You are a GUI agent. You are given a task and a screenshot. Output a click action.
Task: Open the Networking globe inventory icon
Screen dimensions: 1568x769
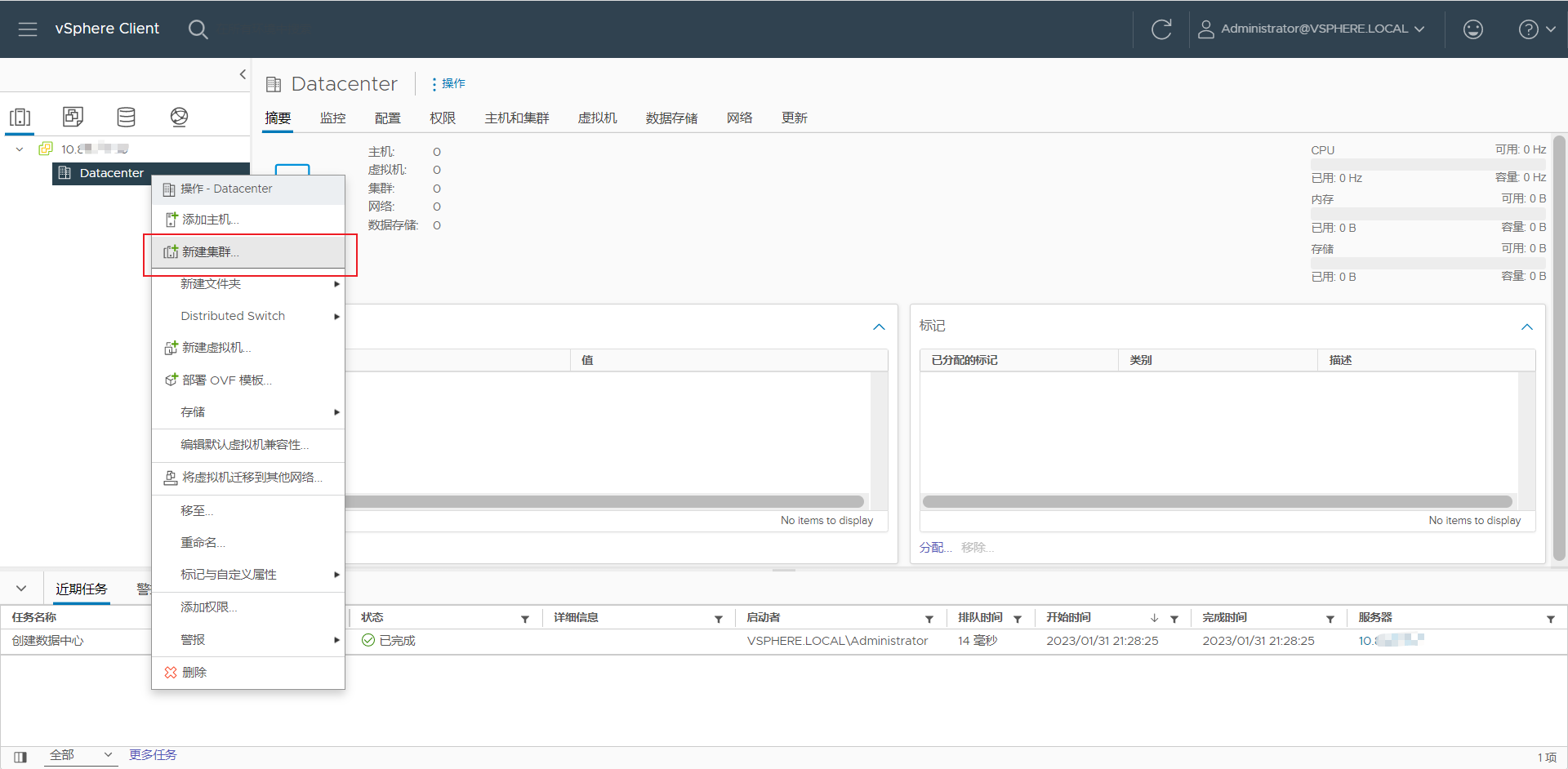(179, 117)
